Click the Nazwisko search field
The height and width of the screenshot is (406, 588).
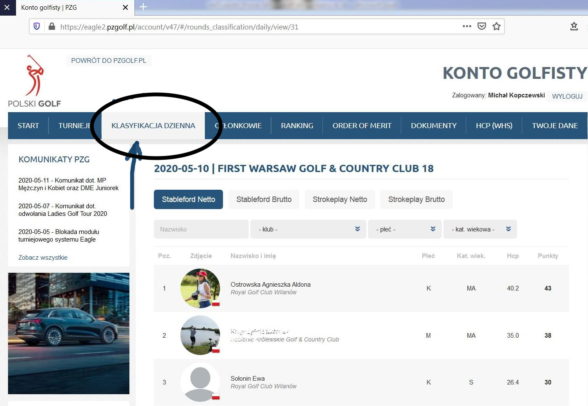click(x=201, y=229)
